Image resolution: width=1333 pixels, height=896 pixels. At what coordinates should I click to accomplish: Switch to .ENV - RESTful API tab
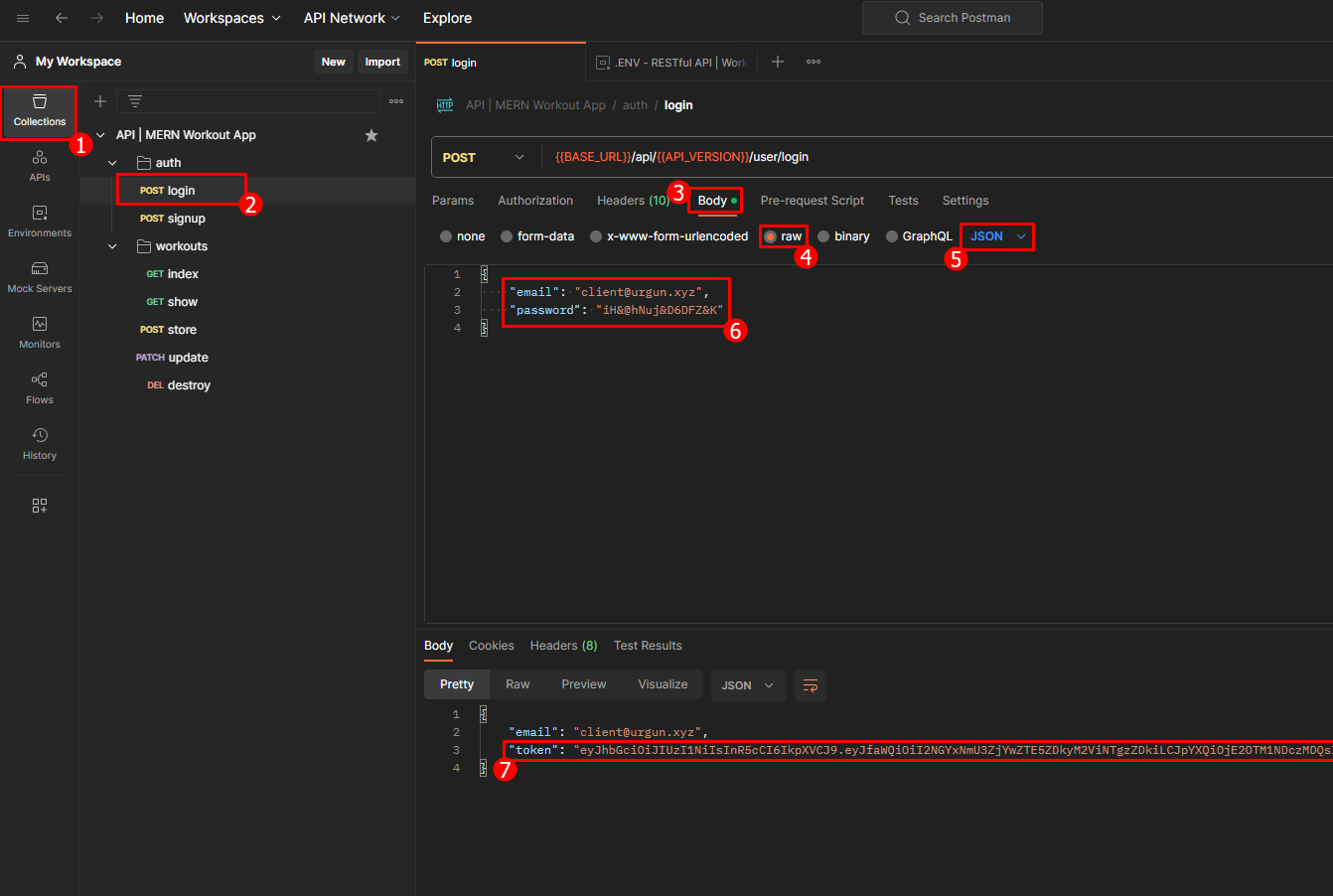[671, 62]
